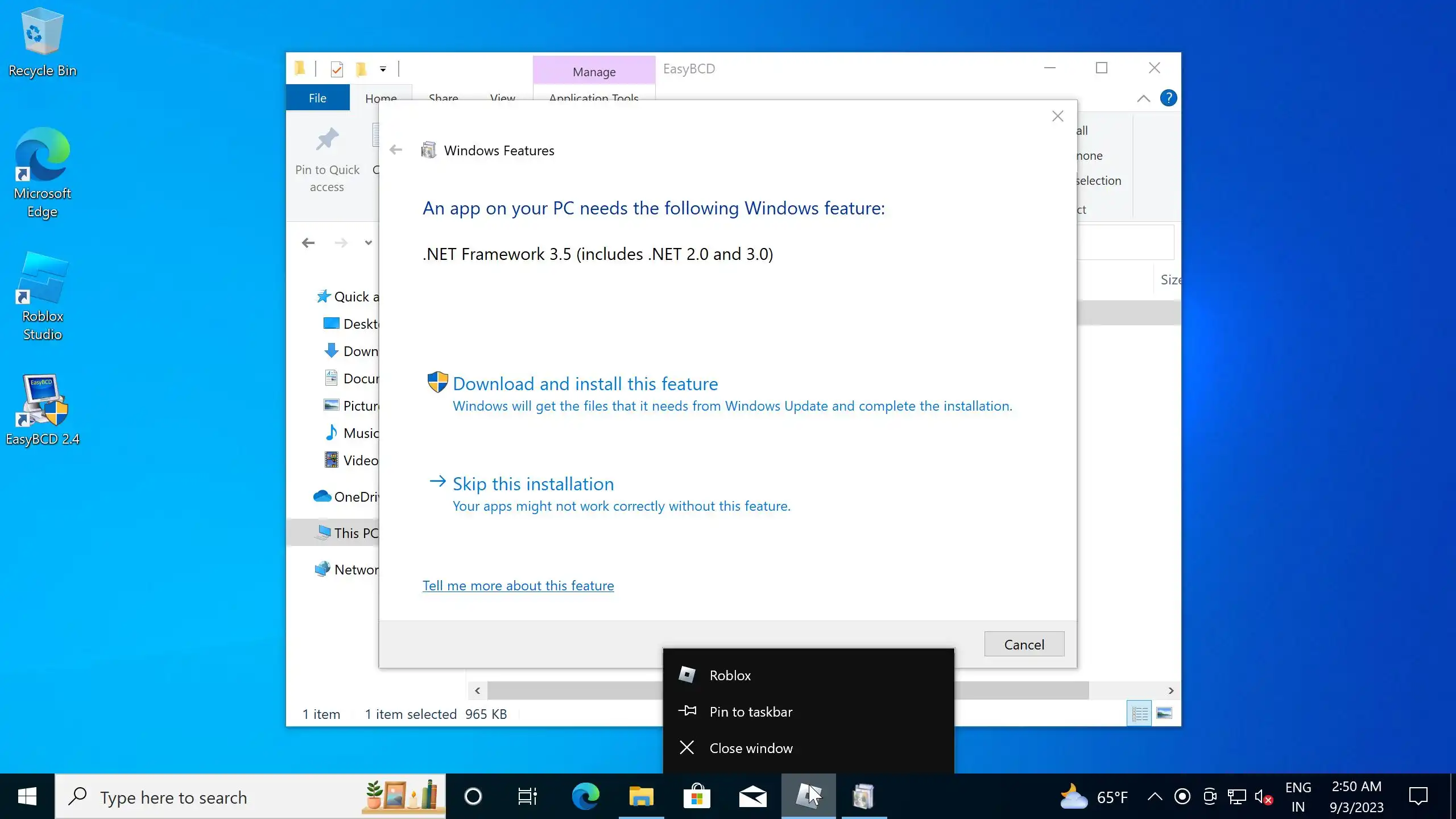Viewport: 1456px width, 819px height.
Task: Click the horizontal scrollbar right arrow
Action: tap(1170, 690)
